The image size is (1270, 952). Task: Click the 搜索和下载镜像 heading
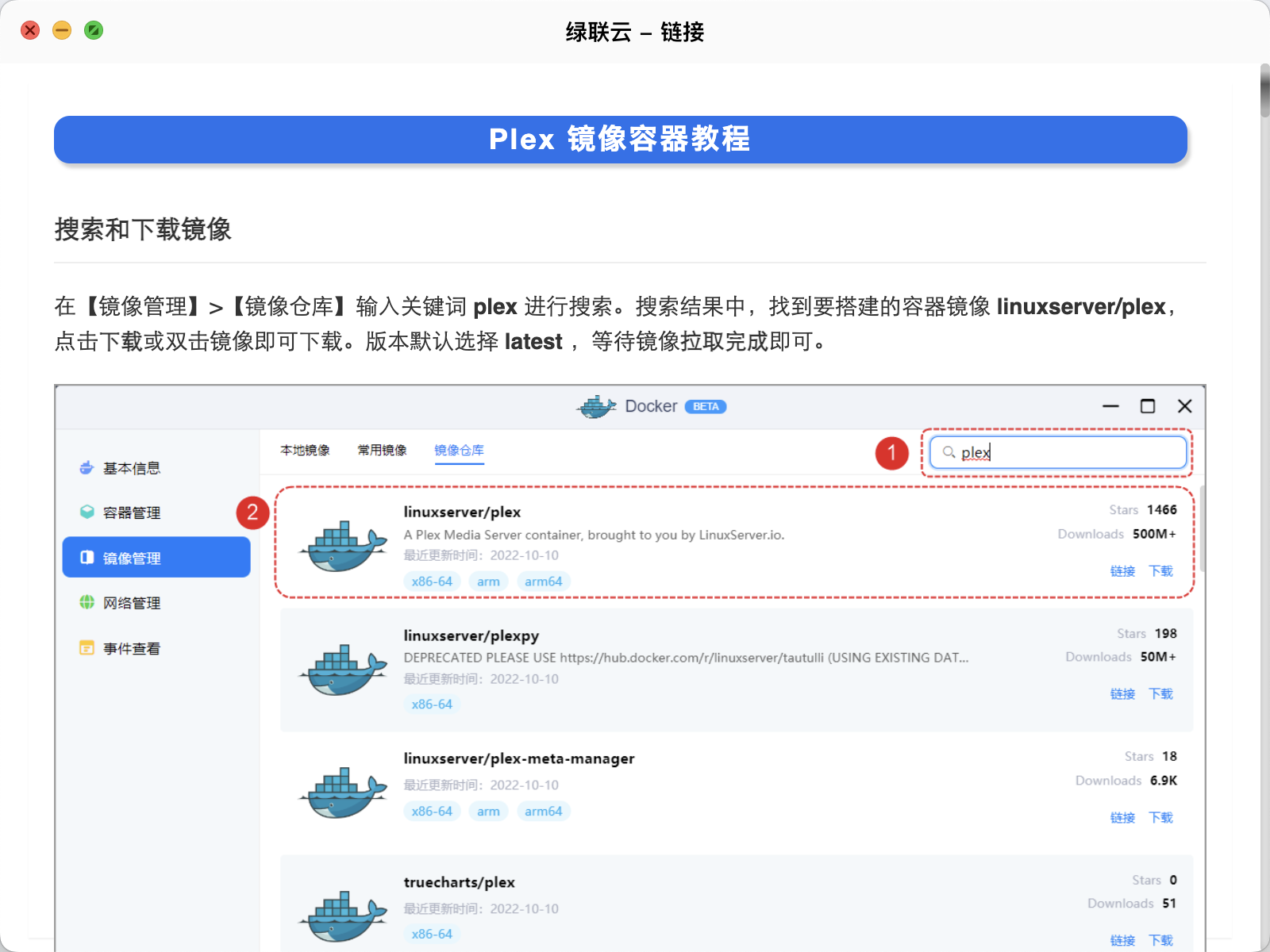(143, 229)
